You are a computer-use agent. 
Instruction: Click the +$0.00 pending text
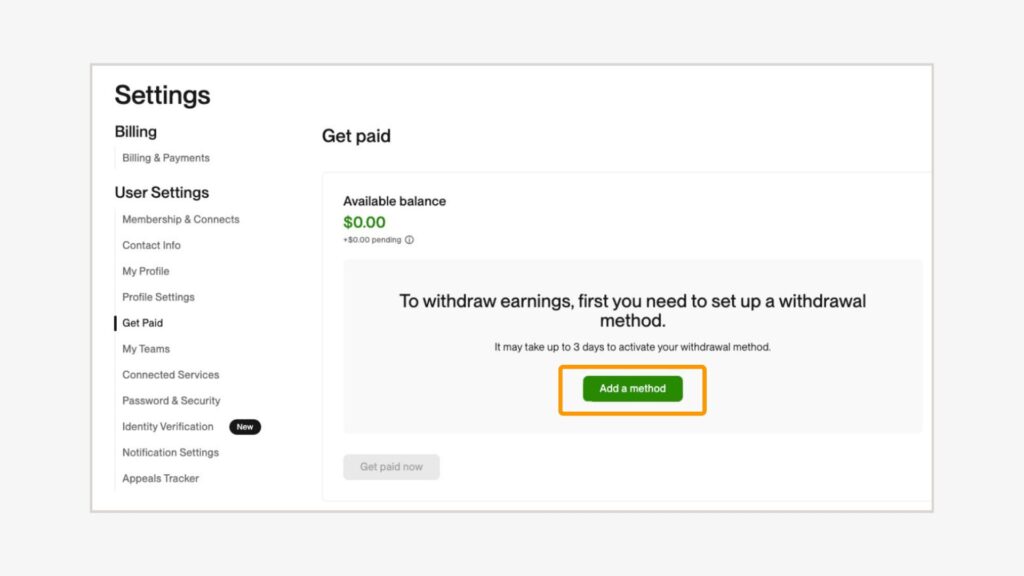pyautogui.click(x=372, y=240)
